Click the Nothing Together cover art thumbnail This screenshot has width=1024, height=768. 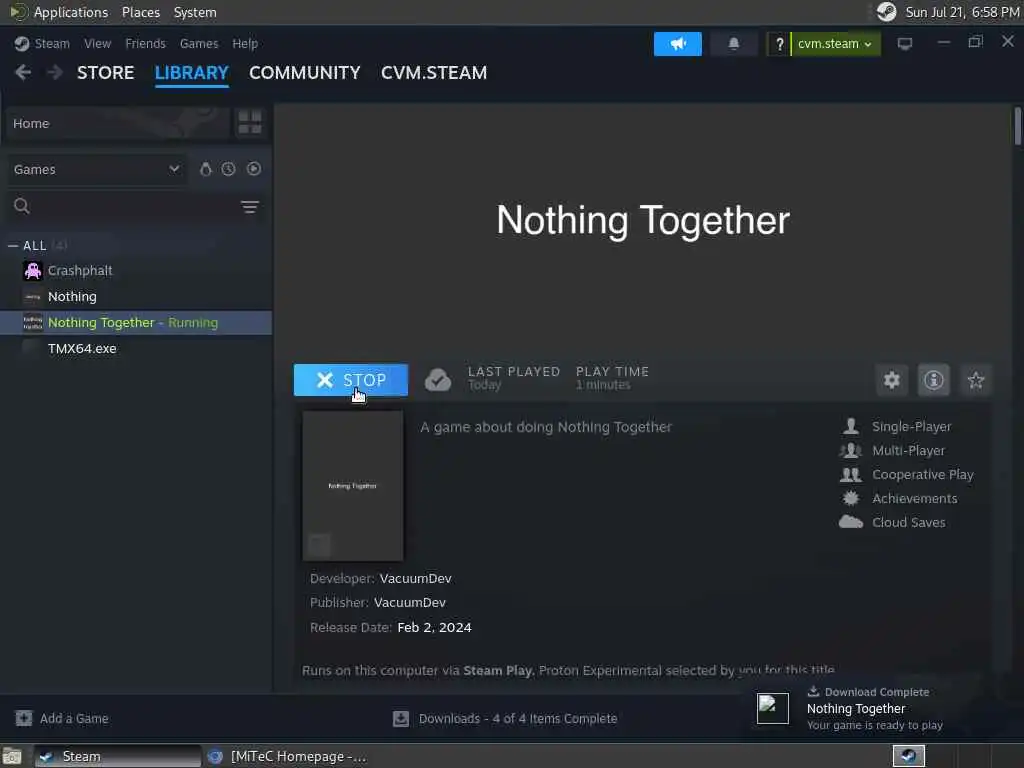click(353, 486)
